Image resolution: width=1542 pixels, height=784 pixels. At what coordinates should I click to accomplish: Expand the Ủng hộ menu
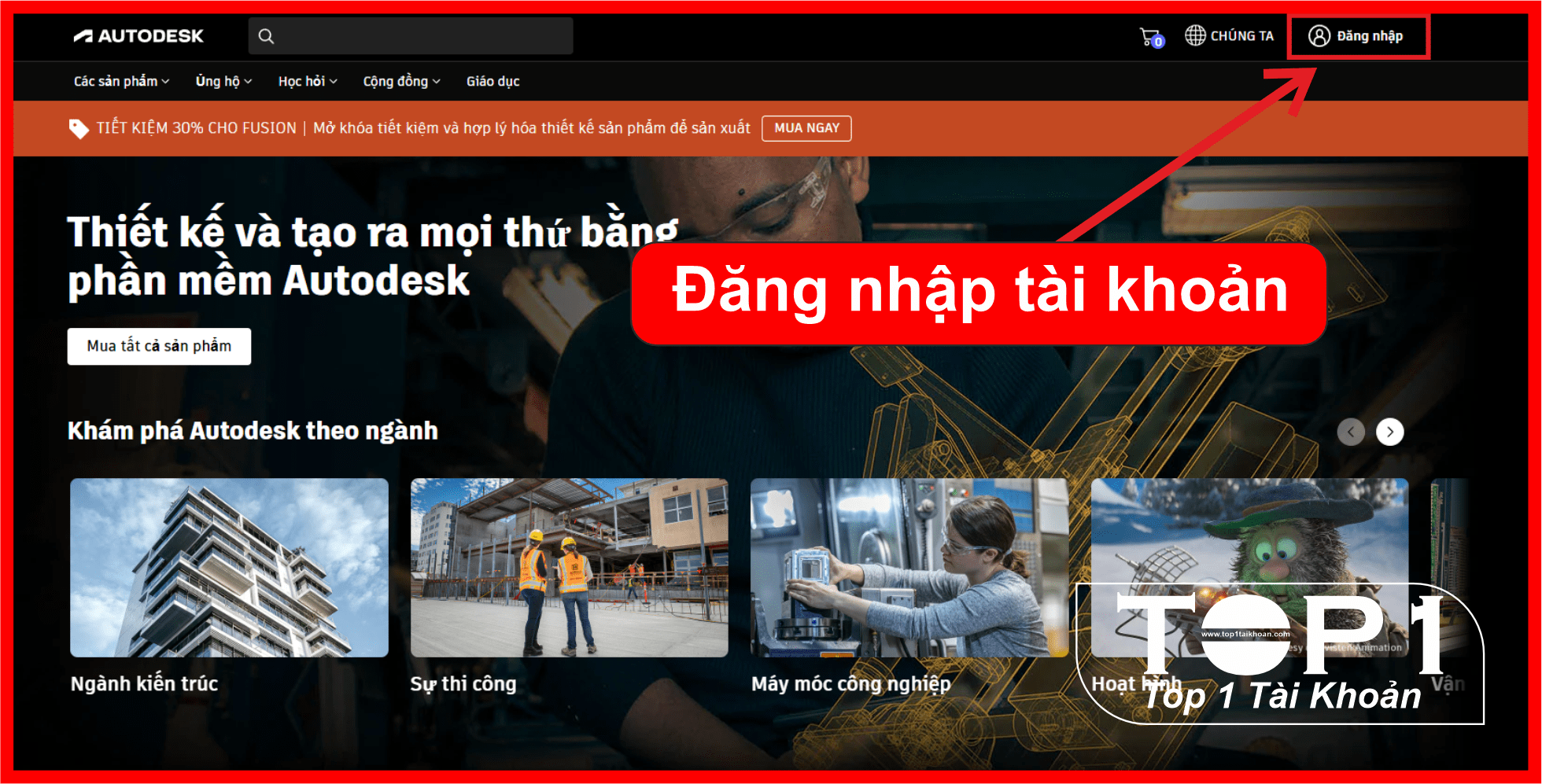tap(224, 81)
